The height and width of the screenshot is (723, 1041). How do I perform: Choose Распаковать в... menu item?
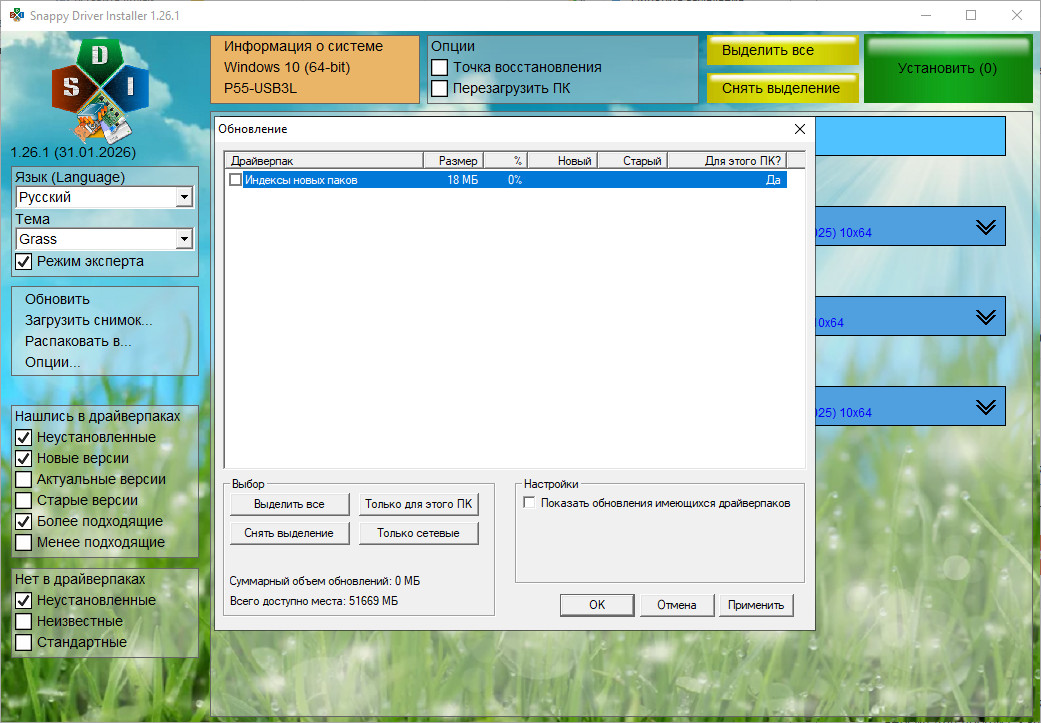tap(78, 341)
